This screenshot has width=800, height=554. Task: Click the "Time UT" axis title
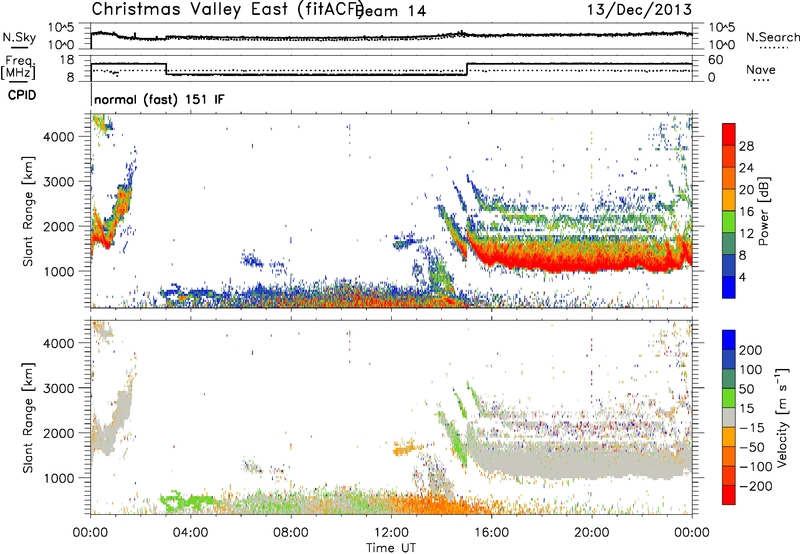[391, 547]
